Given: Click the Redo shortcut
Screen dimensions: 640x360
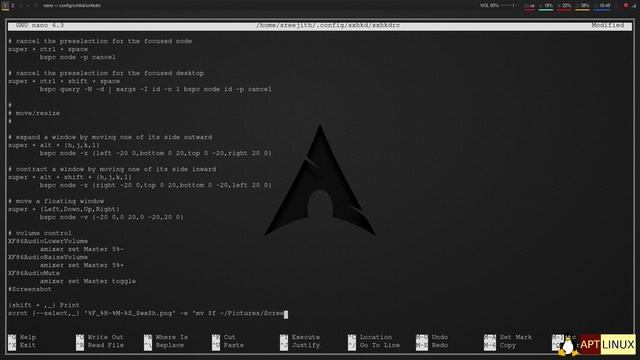Looking at the screenshot, I should tap(432, 345).
